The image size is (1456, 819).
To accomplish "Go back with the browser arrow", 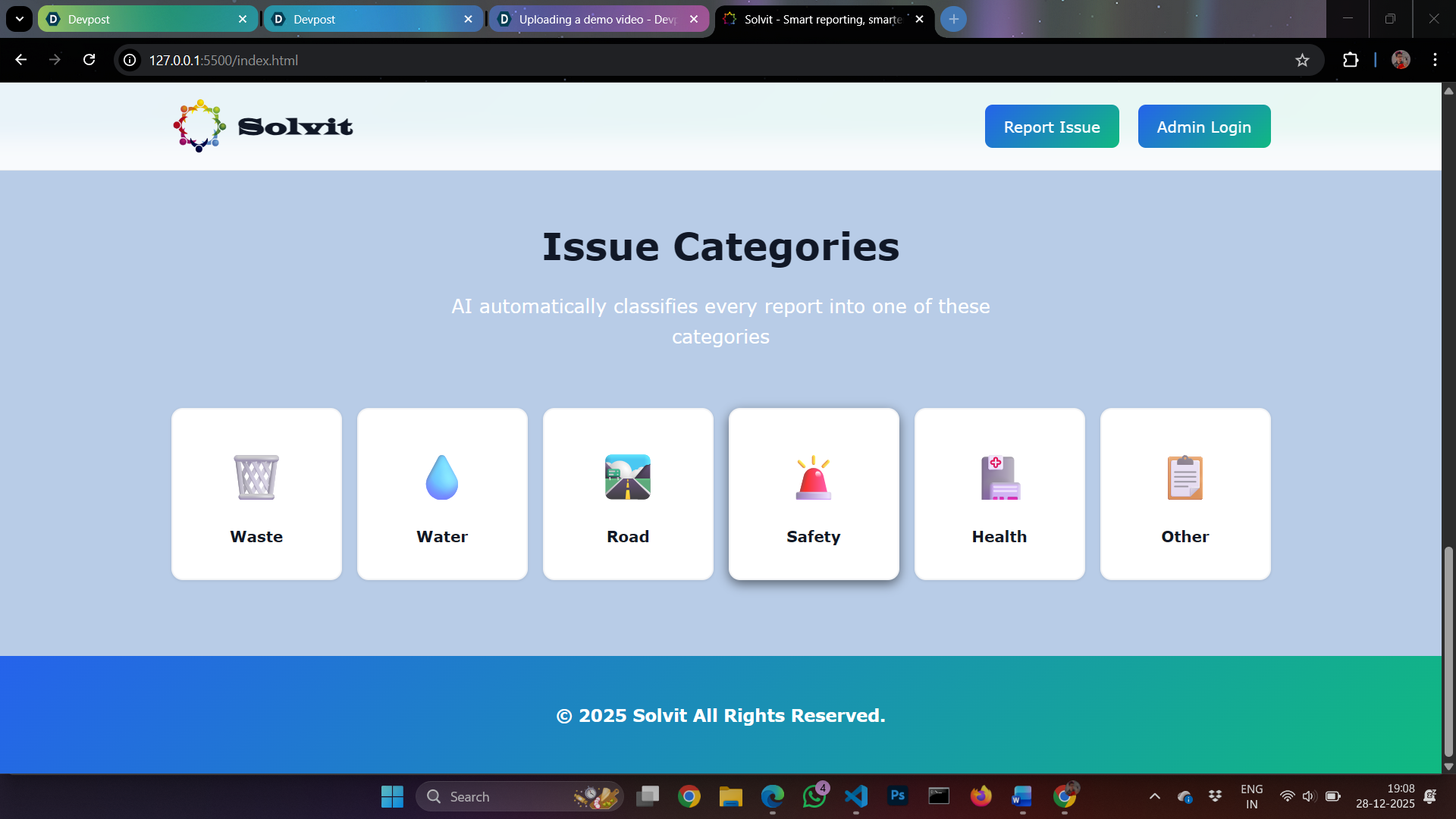I will point(20,60).
